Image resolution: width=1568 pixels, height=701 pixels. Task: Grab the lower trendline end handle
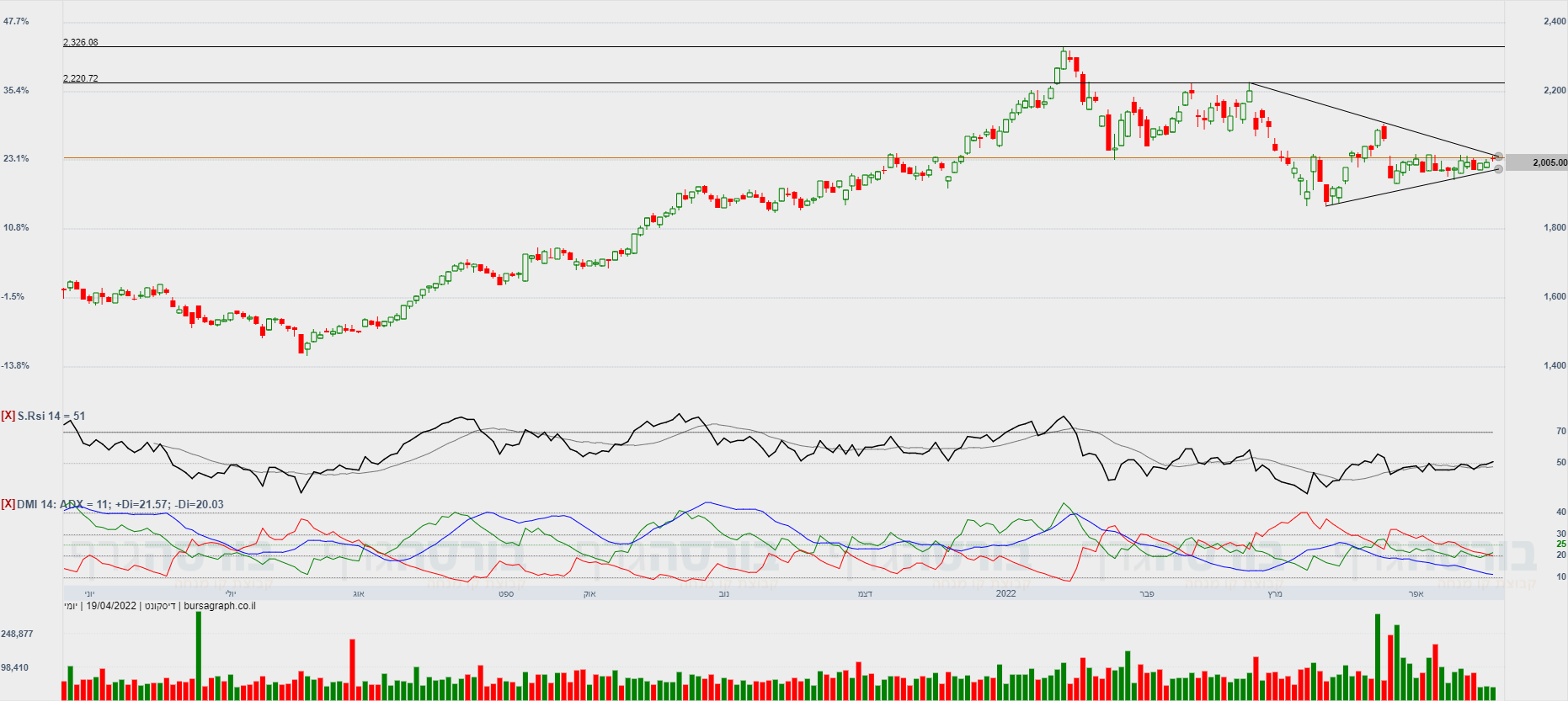(1498, 169)
